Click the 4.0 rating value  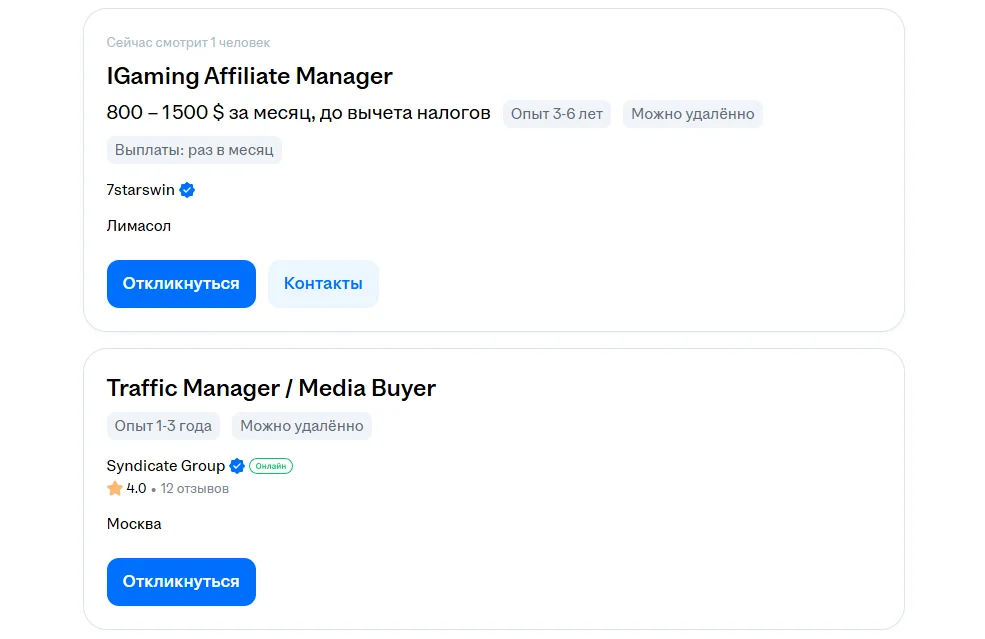click(x=136, y=489)
